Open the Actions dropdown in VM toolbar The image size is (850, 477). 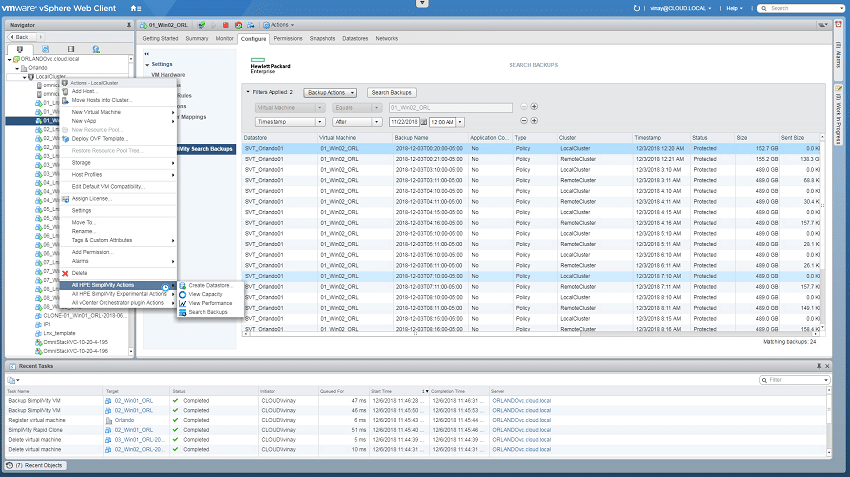click(279, 25)
